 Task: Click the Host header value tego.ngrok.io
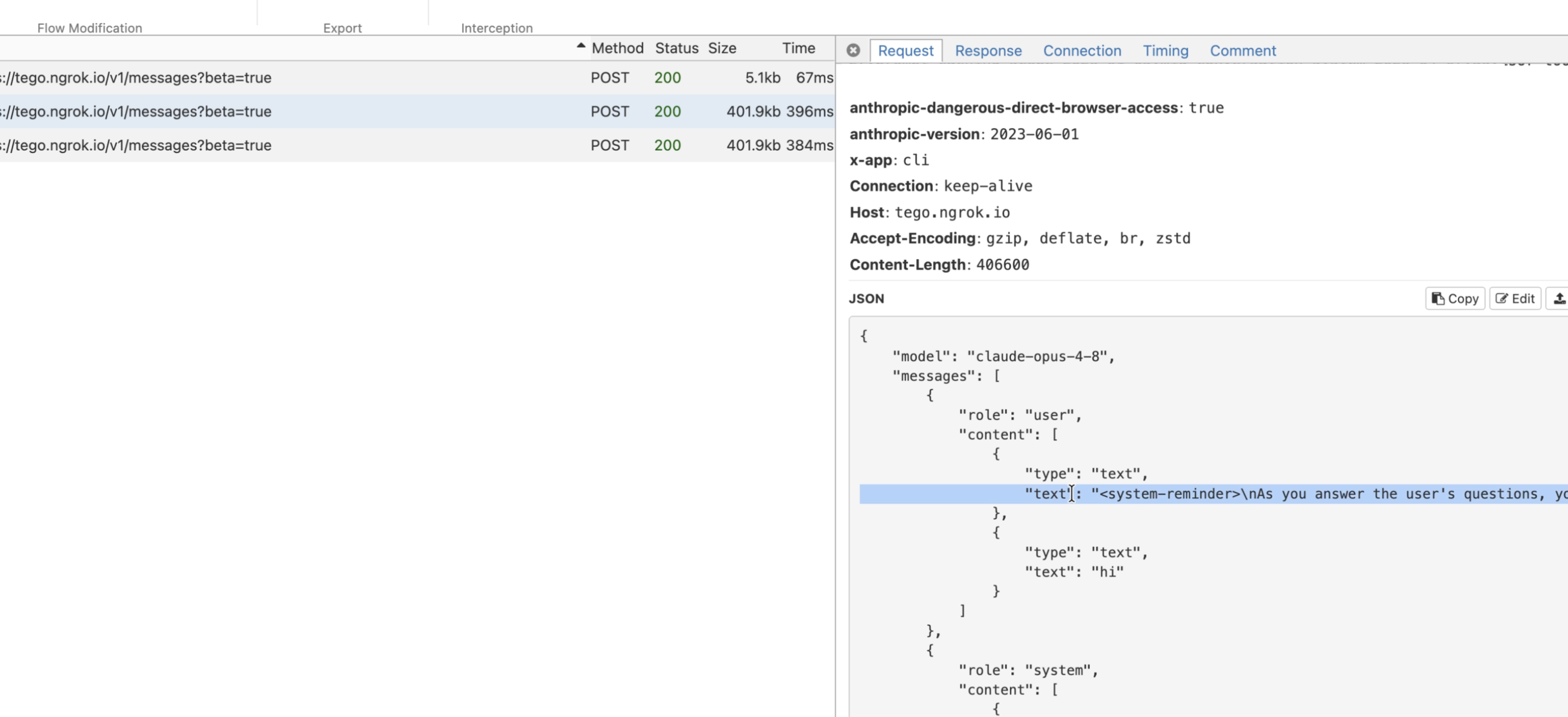(x=952, y=212)
